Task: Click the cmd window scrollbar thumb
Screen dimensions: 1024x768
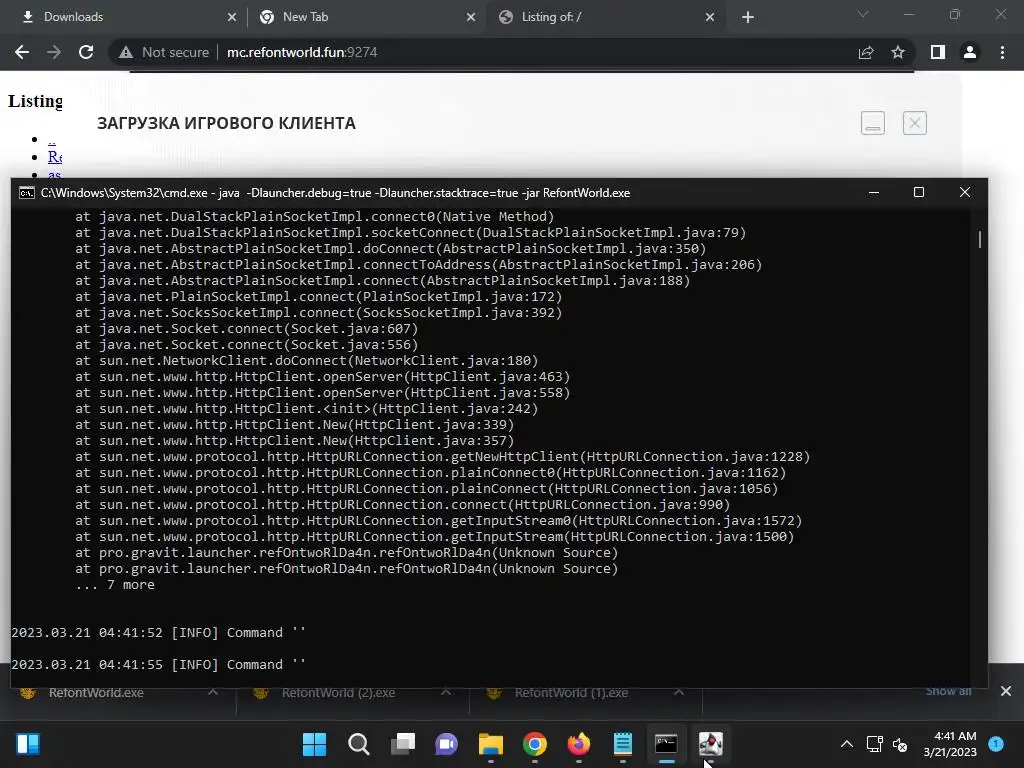Action: coord(980,239)
